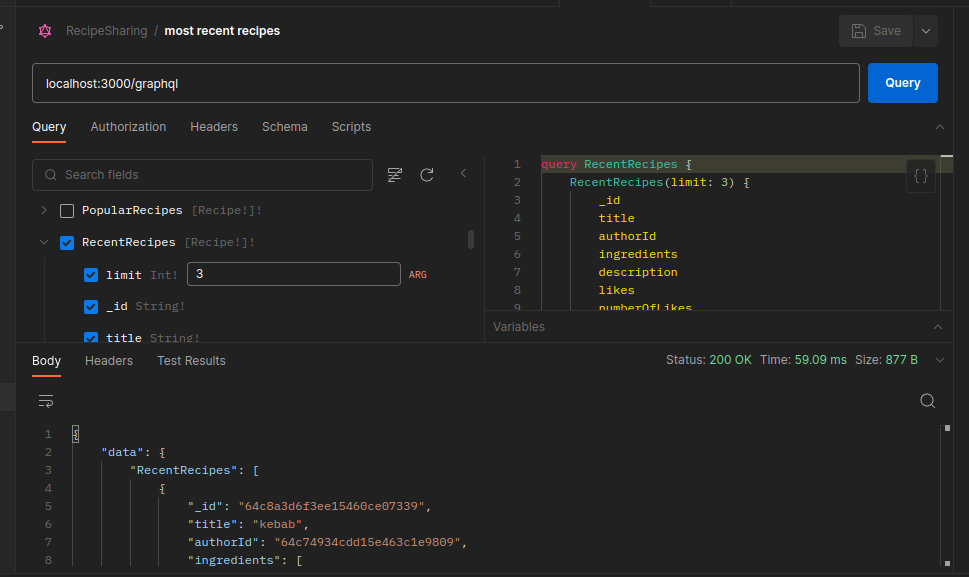Click the description line in query editor
The height and width of the screenshot is (577, 969).
(638, 272)
